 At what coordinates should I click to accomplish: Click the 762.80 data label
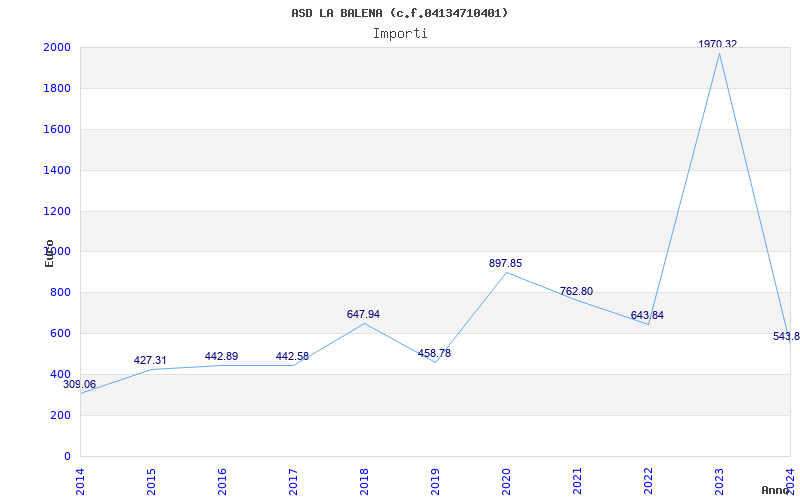[576, 292]
